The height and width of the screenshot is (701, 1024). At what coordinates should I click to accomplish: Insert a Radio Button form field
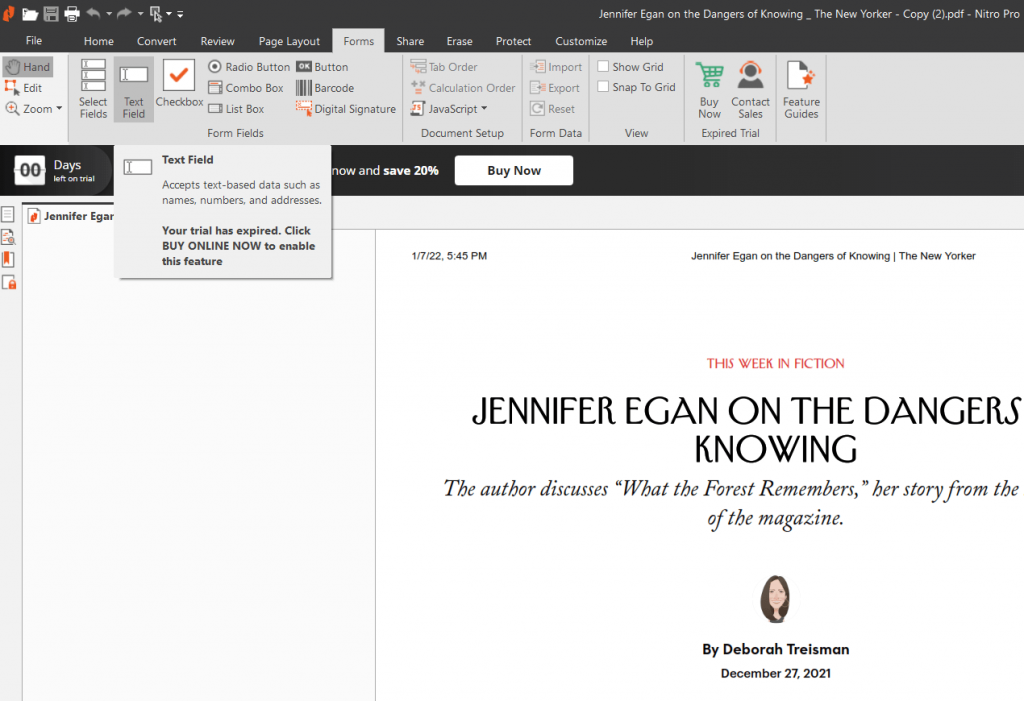coord(249,67)
